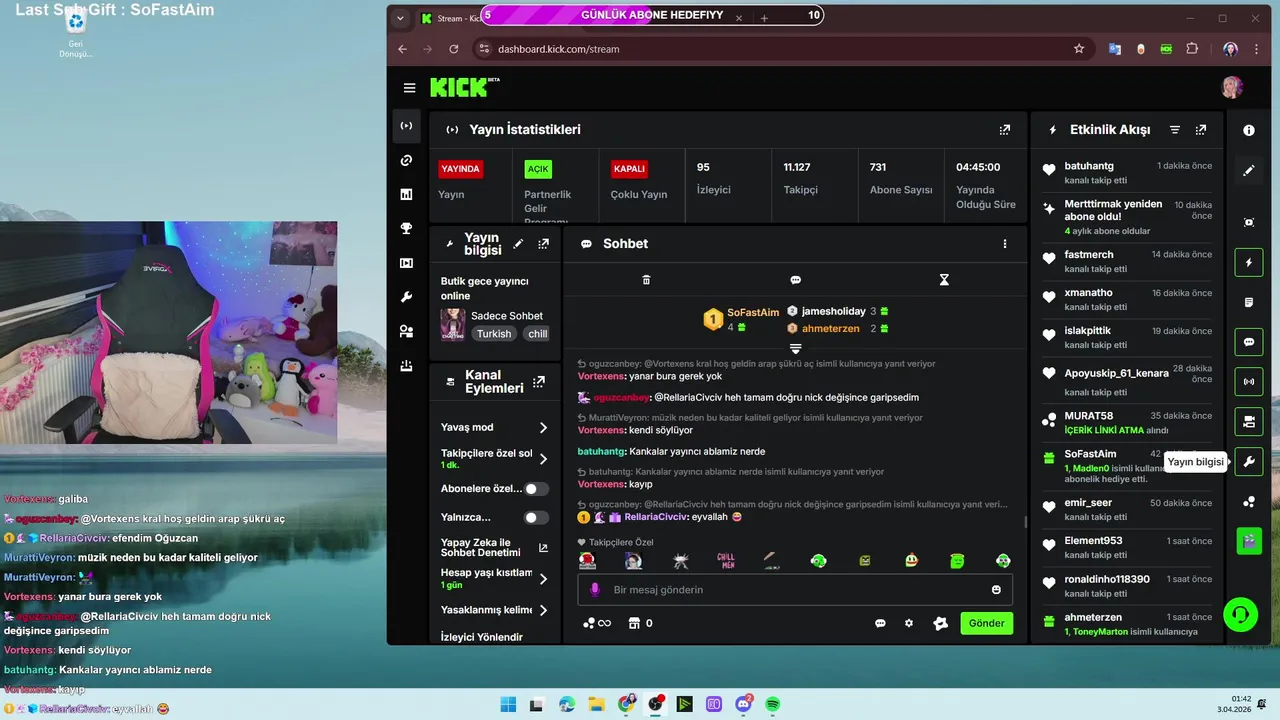Click the info icon in right toolbar

click(1249, 130)
